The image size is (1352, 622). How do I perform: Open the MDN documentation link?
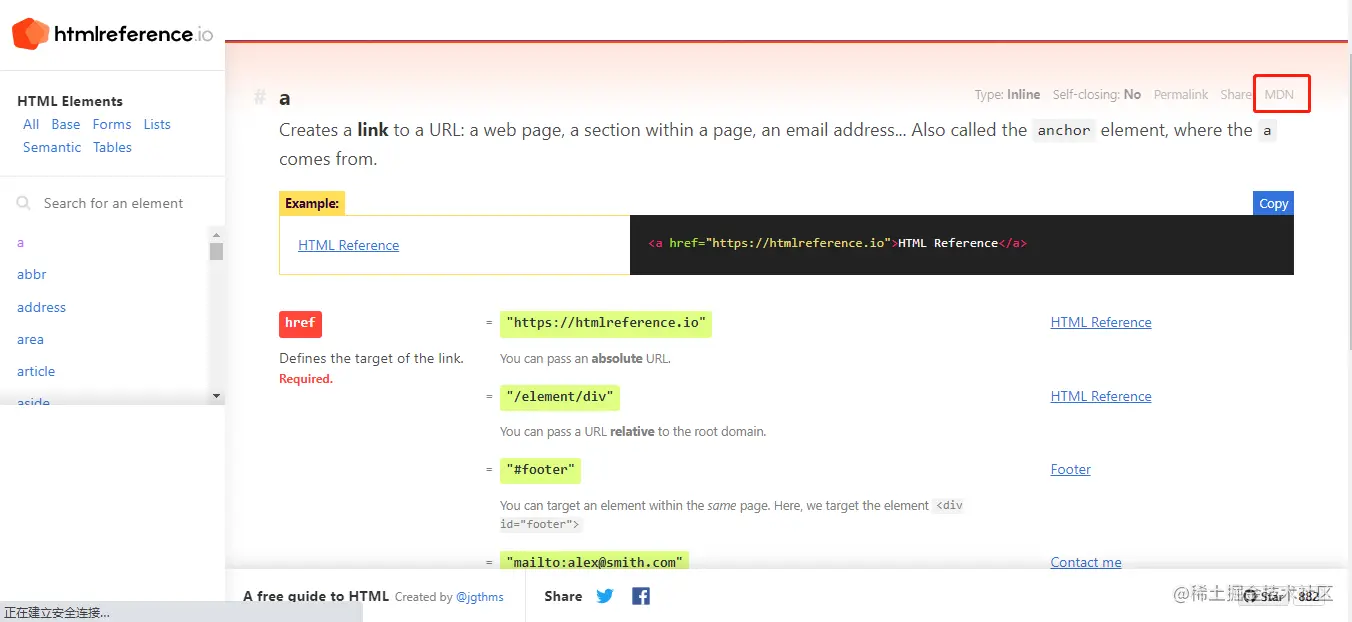1279,95
